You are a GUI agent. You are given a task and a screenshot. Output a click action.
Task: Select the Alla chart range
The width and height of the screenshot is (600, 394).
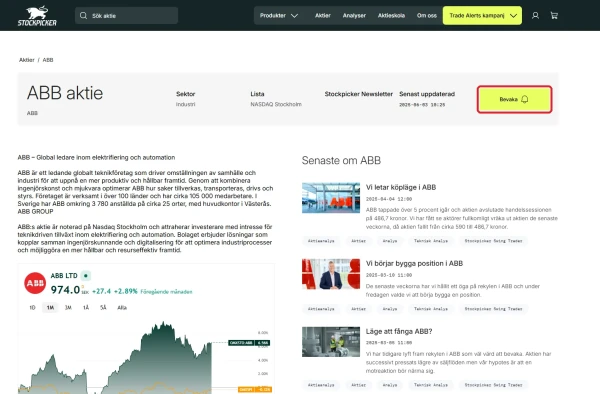point(122,308)
